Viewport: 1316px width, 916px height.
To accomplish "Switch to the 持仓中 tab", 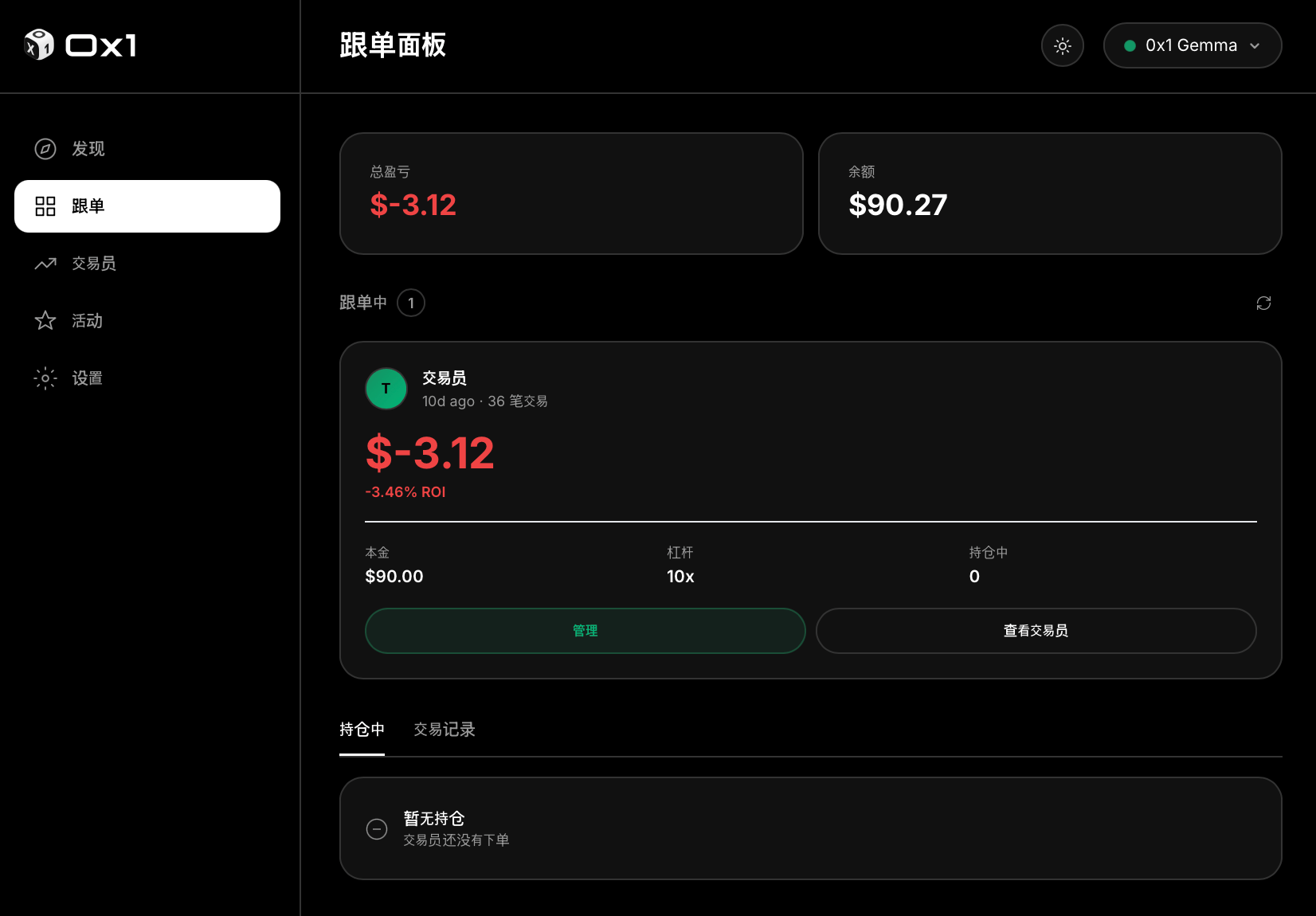I will [362, 730].
